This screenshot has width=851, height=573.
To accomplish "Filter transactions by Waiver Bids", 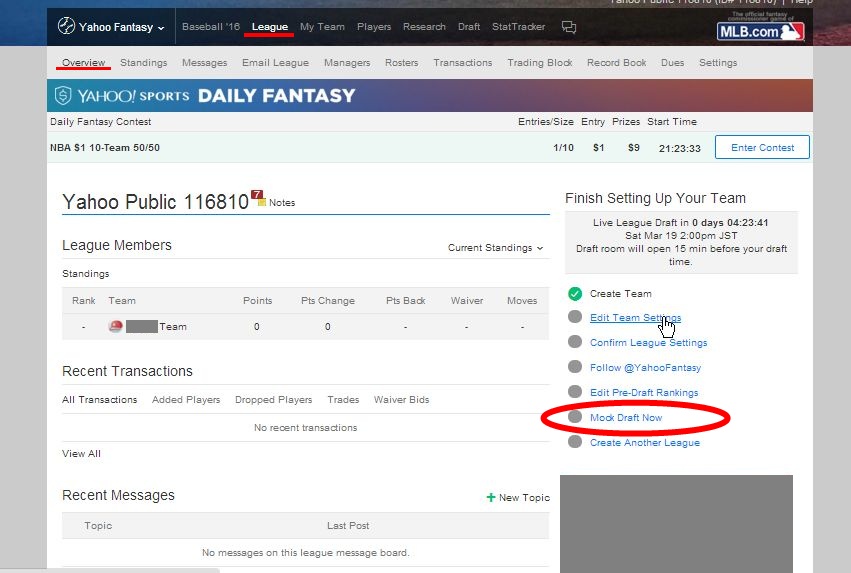I will coord(401,399).
